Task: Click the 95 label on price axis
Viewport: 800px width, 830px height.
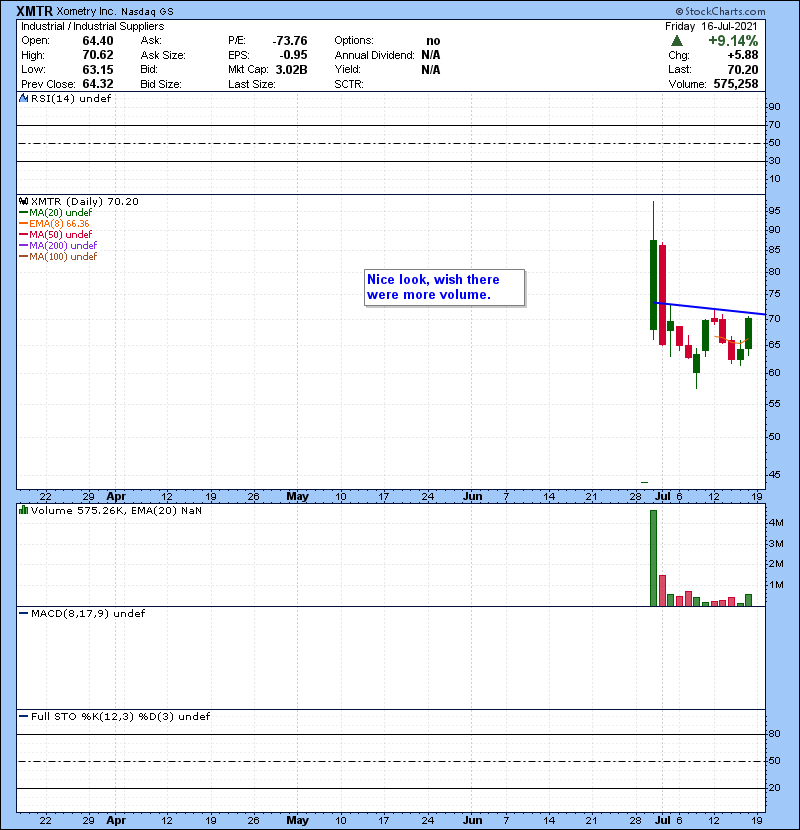Action: (x=775, y=211)
